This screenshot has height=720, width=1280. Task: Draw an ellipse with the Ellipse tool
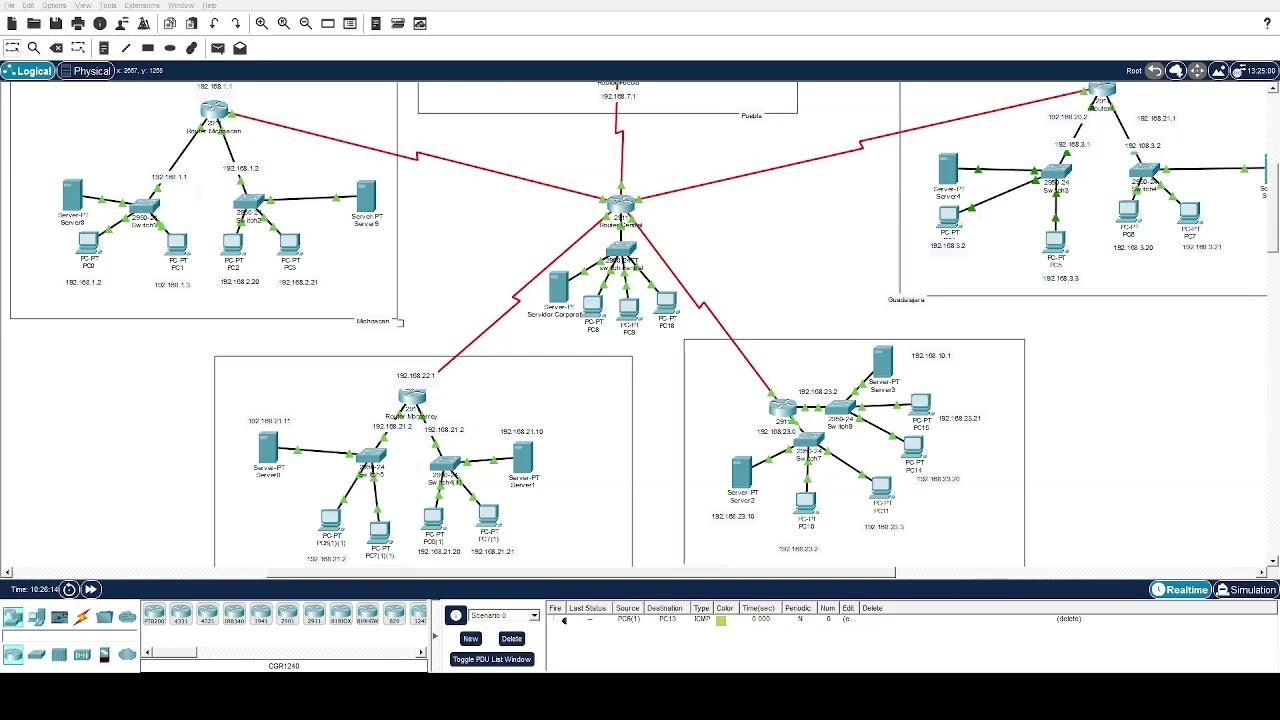(x=170, y=48)
